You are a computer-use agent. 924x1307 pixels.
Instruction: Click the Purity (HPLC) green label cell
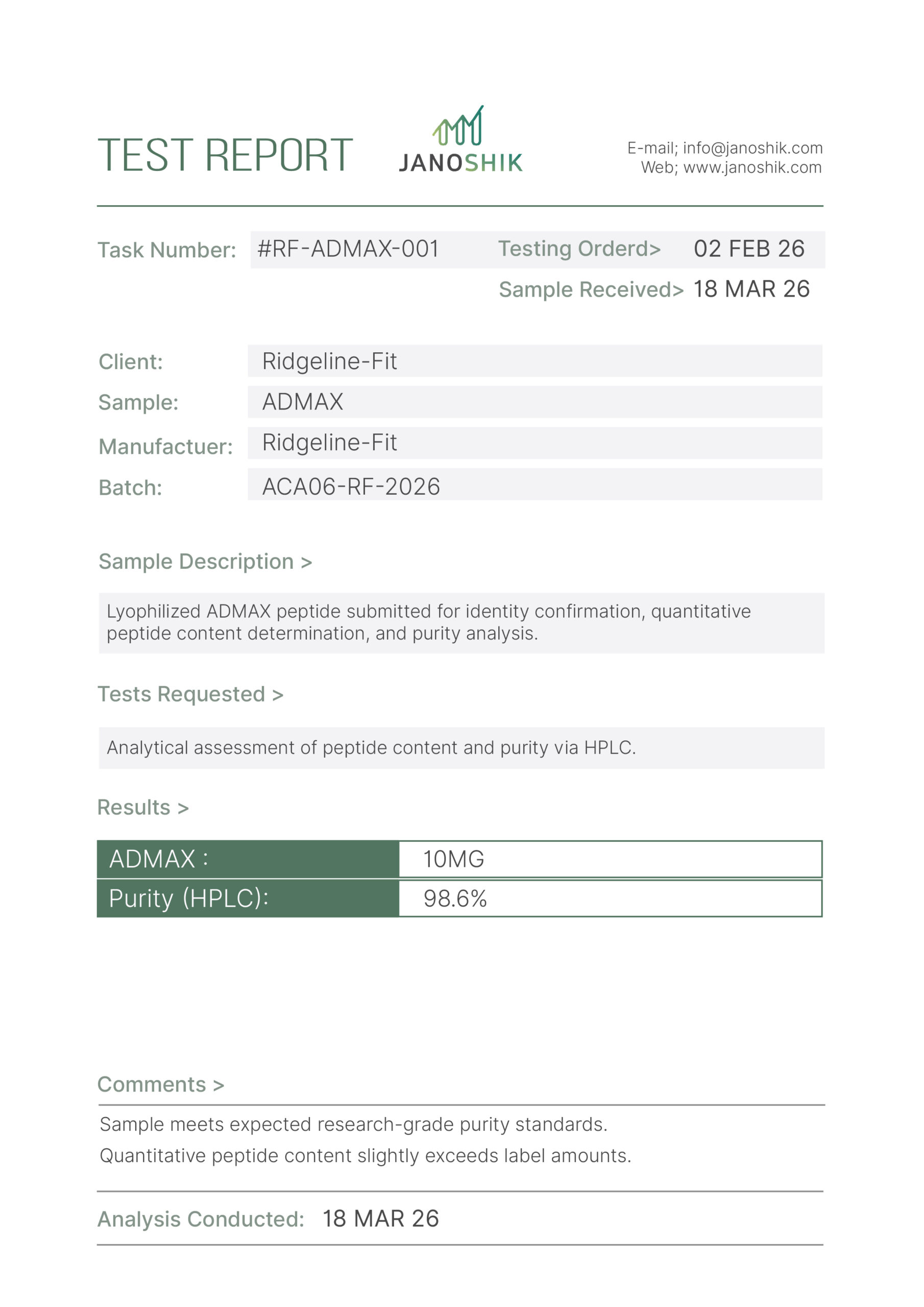click(248, 898)
